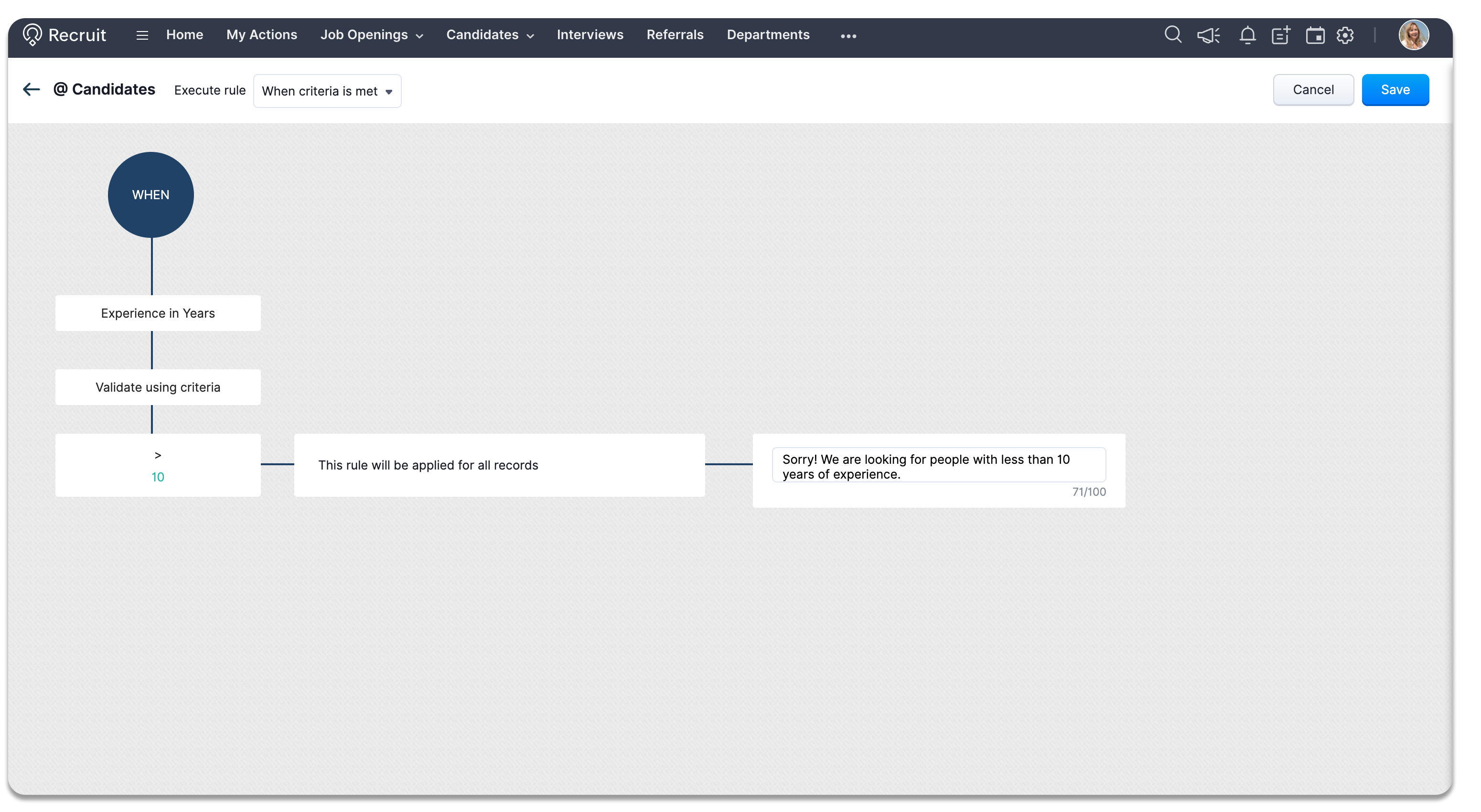
Task: Select the Experience in Years node
Action: point(158,313)
